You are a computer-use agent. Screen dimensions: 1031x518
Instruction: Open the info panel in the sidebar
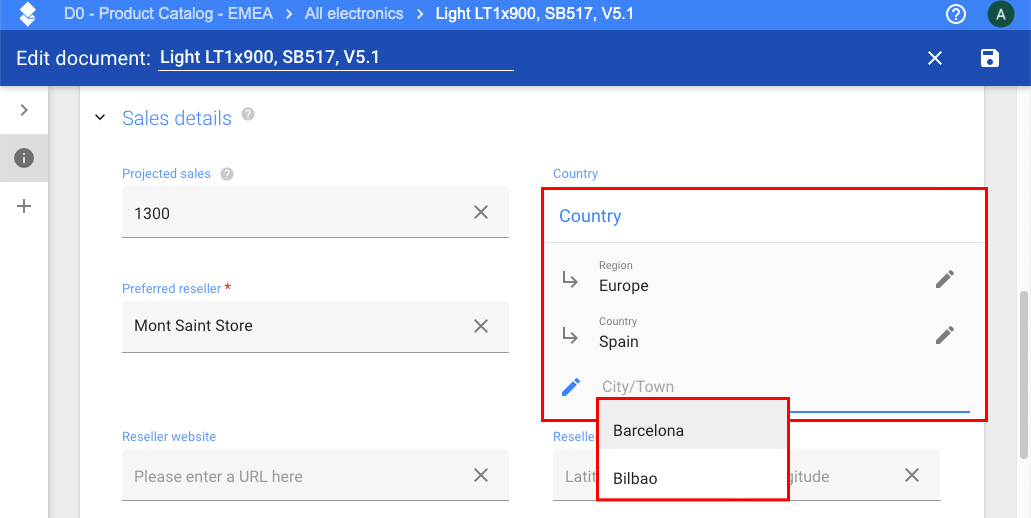pyautogui.click(x=24, y=158)
